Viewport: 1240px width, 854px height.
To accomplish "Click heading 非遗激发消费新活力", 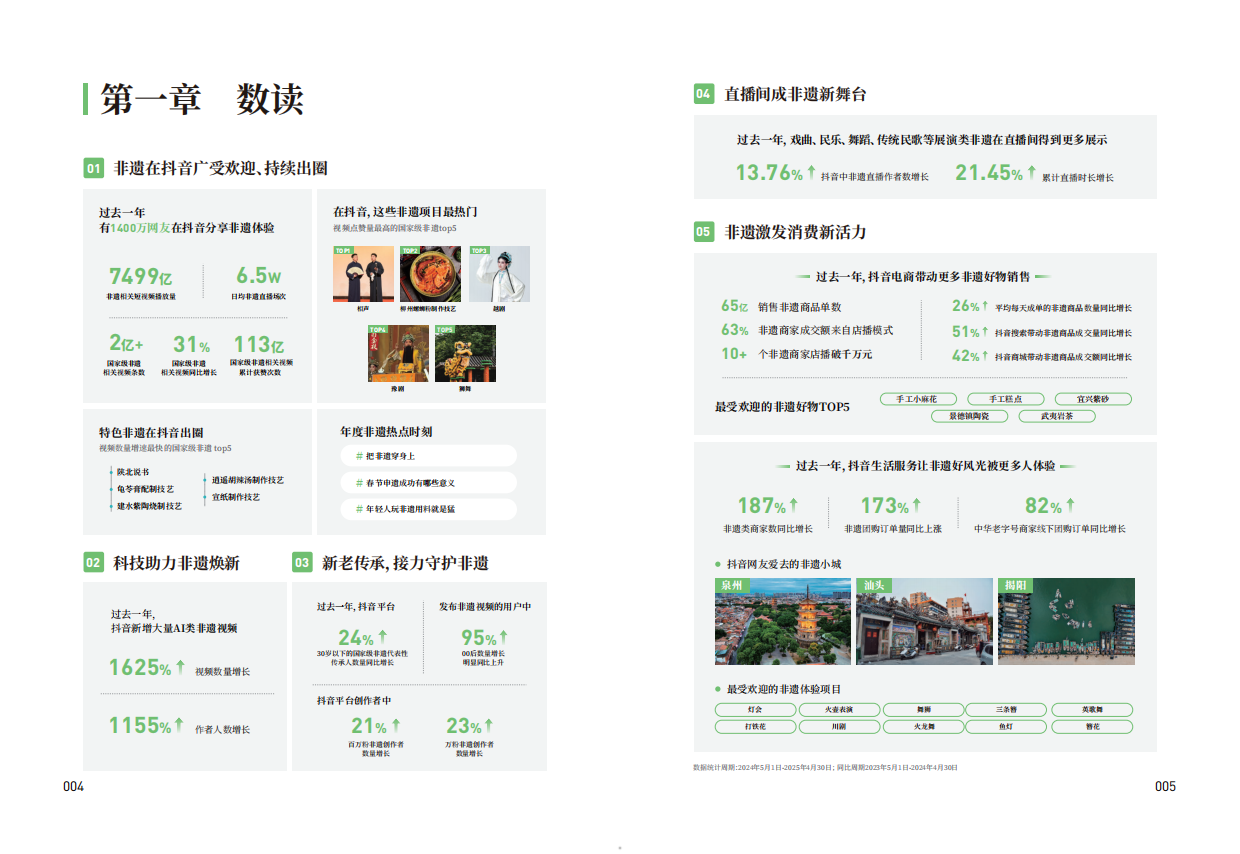I will pos(795,232).
